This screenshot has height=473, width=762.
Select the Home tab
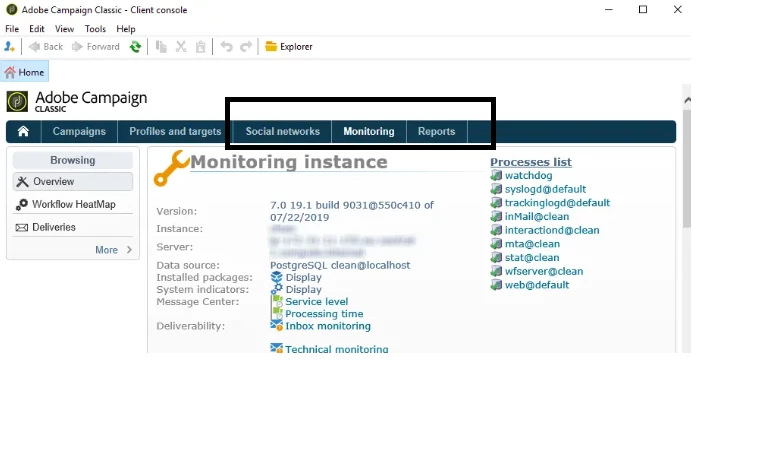coord(24,72)
